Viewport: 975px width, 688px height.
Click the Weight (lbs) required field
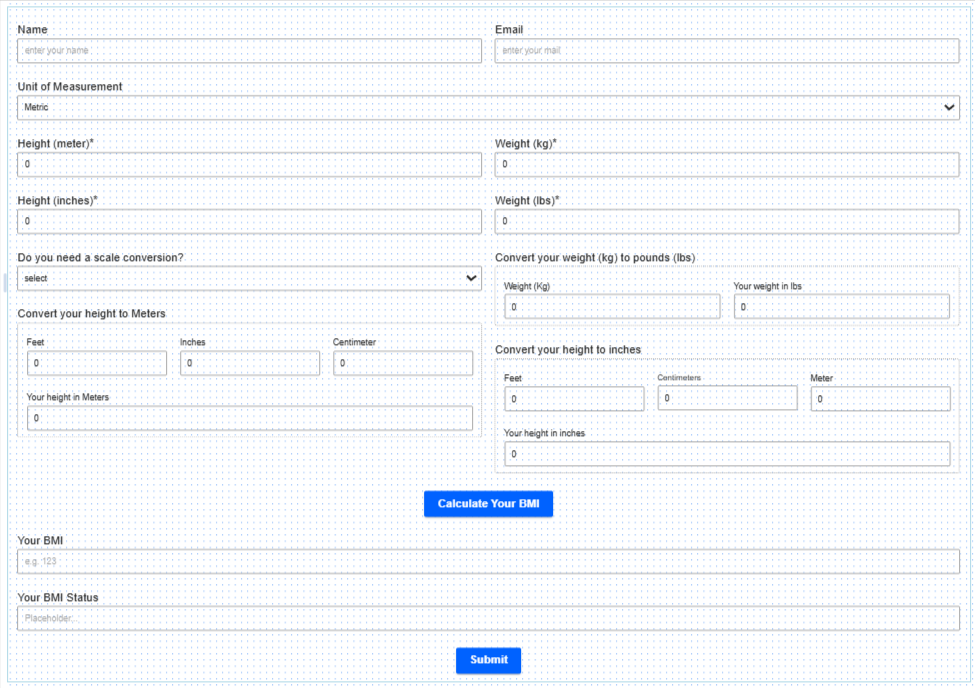click(x=727, y=222)
